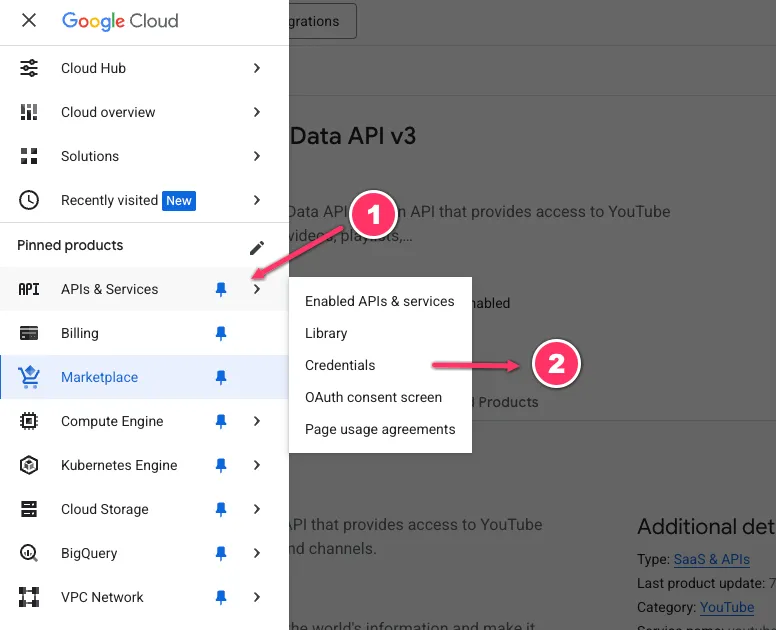Expand the Cloud overview submenu chevron
This screenshot has height=630, width=776.
(x=256, y=112)
